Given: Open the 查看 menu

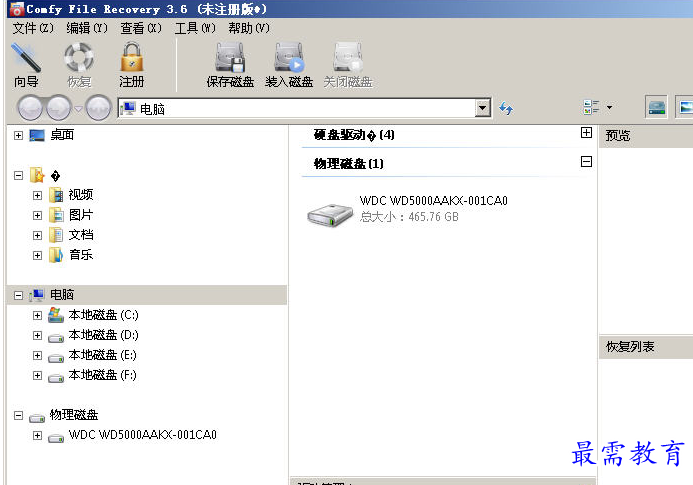Looking at the screenshot, I should (x=141, y=28).
